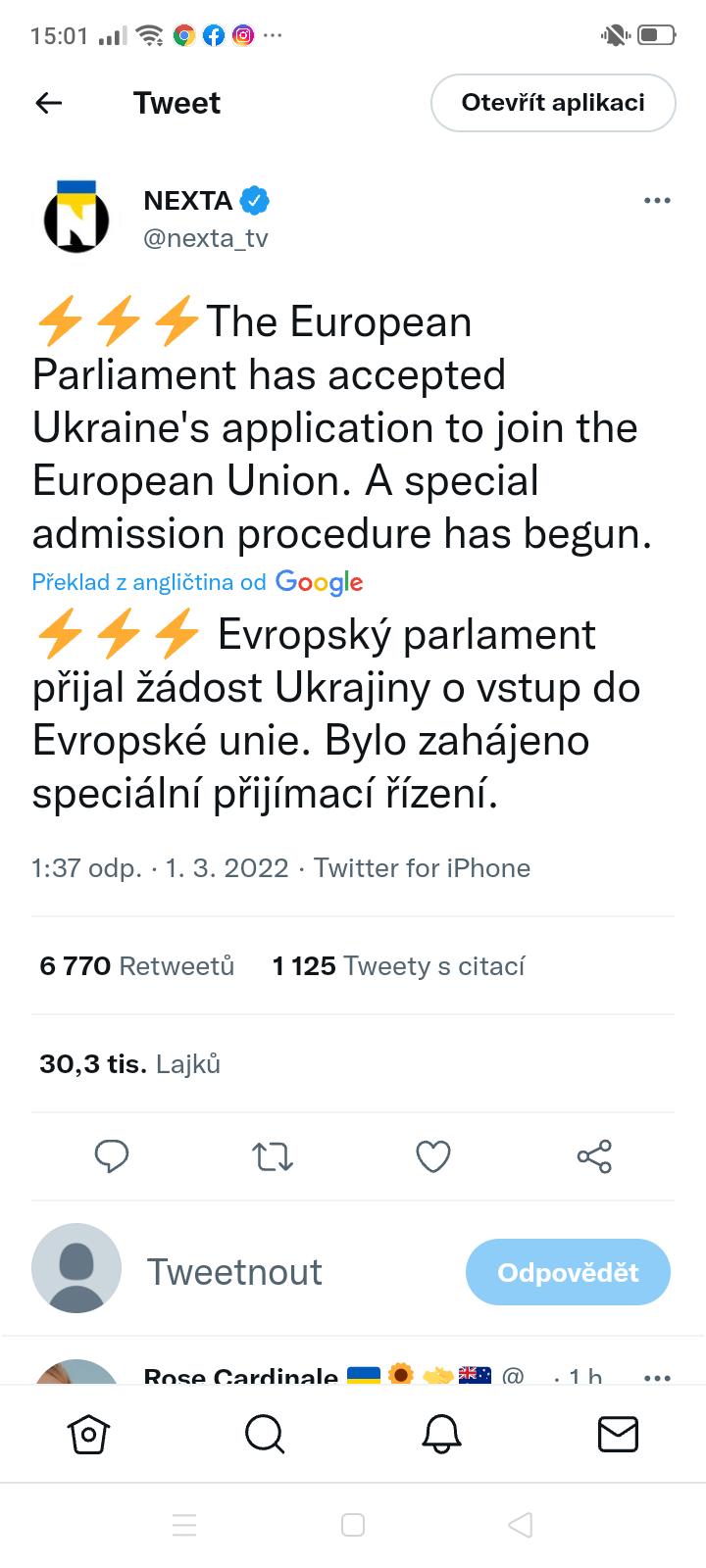The height and width of the screenshot is (1568, 706).
Task: Open Notifications bell icon
Action: click(441, 1435)
